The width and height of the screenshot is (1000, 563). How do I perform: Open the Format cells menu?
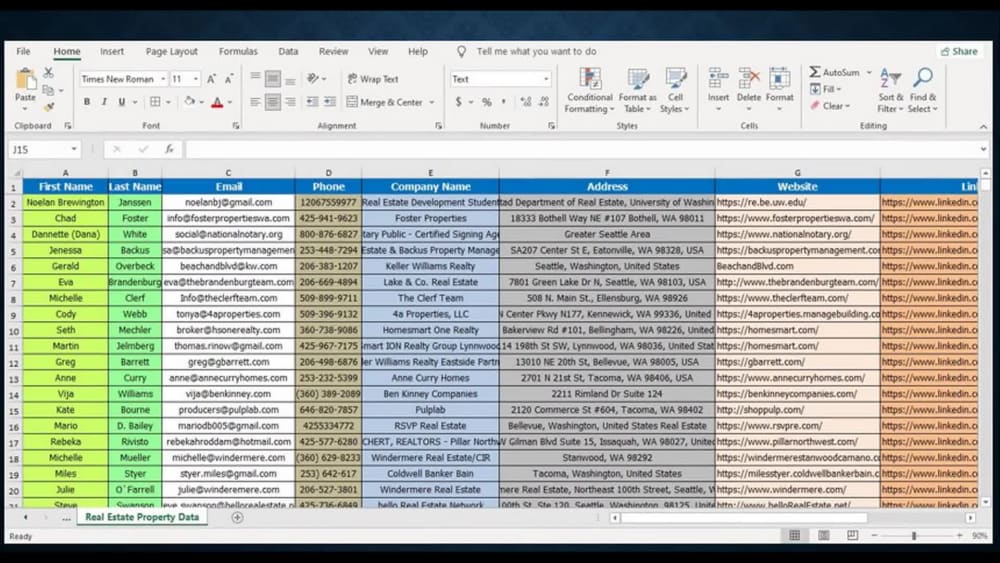[x=779, y=89]
